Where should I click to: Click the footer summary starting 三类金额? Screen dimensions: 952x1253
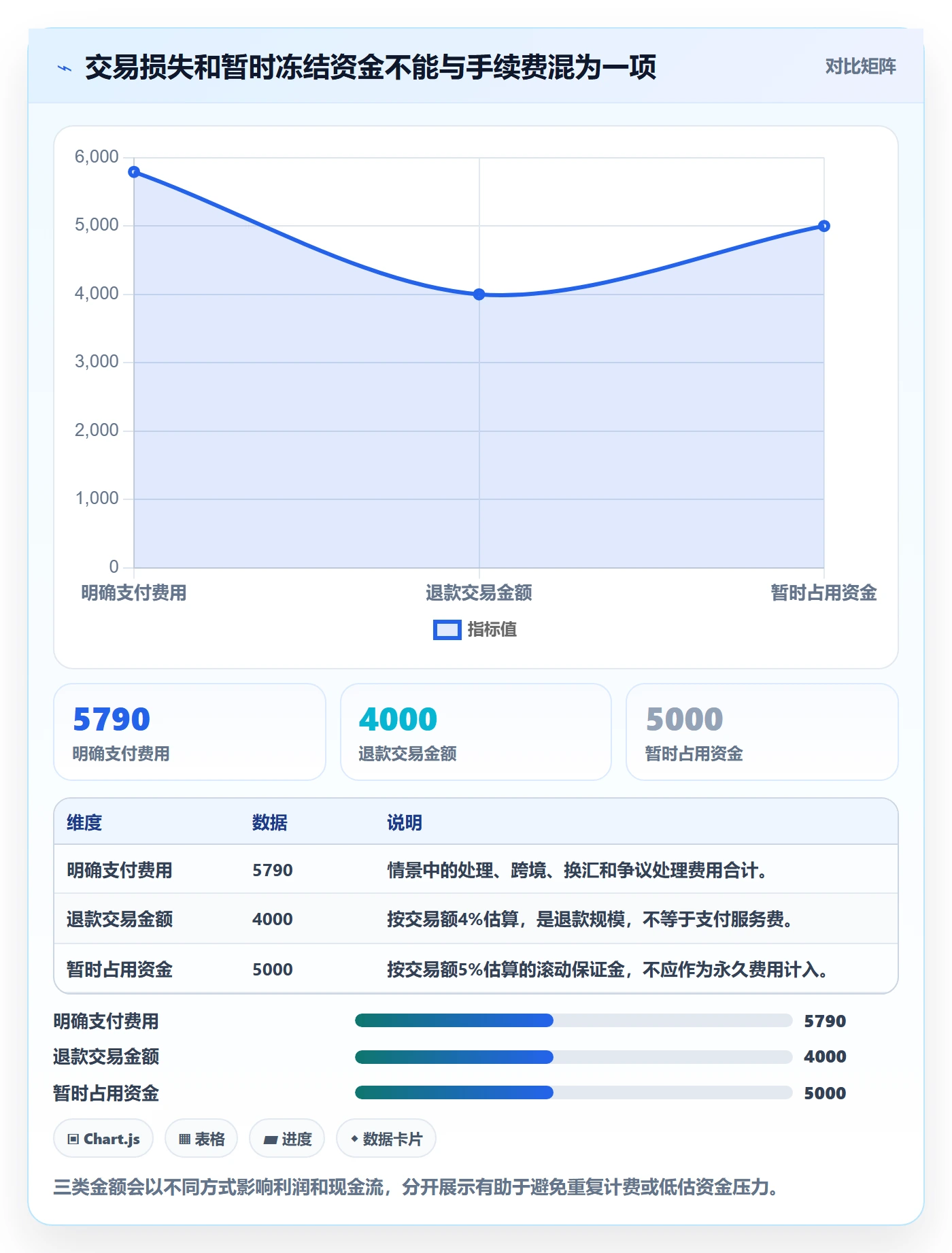click(x=416, y=1187)
